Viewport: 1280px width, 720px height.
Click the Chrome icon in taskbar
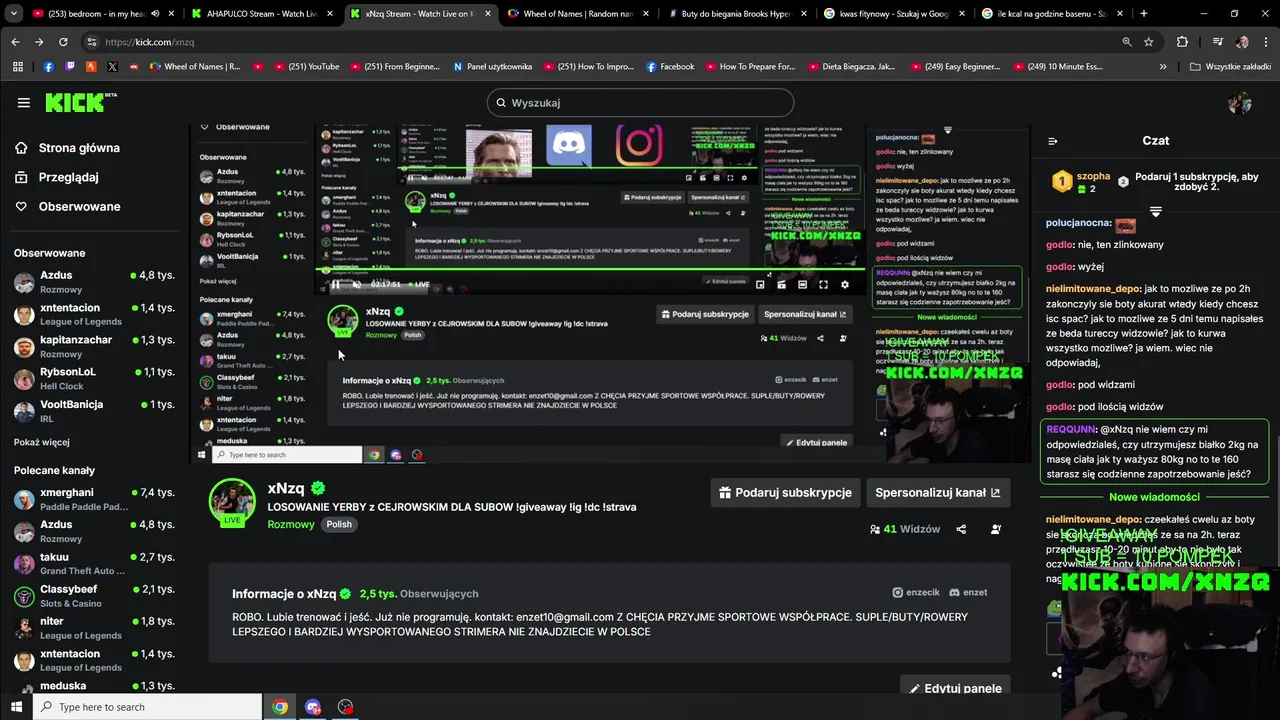(x=280, y=707)
